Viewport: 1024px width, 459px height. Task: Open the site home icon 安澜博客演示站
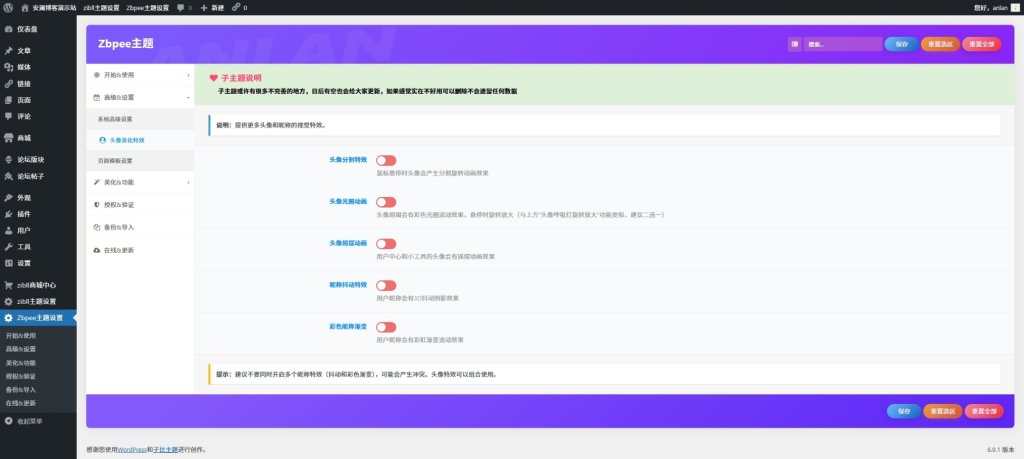24,8
